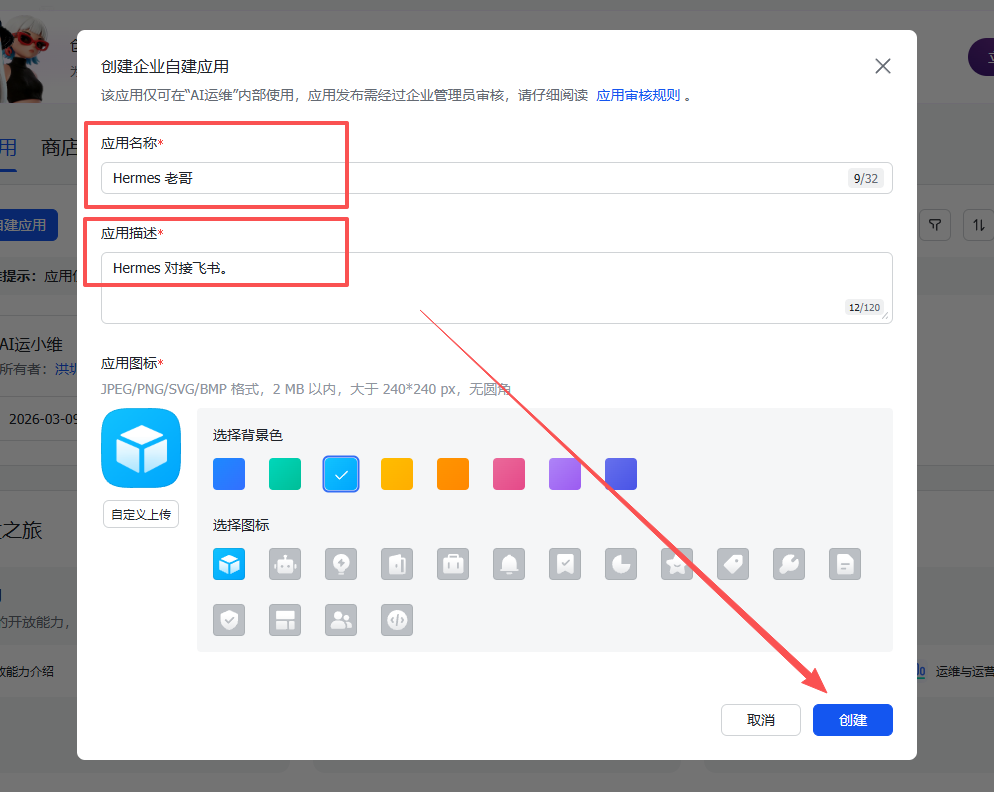Click the 自定义上传 button
Image resolution: width=994 pixels, height=792 pixels.
[141, 514]
